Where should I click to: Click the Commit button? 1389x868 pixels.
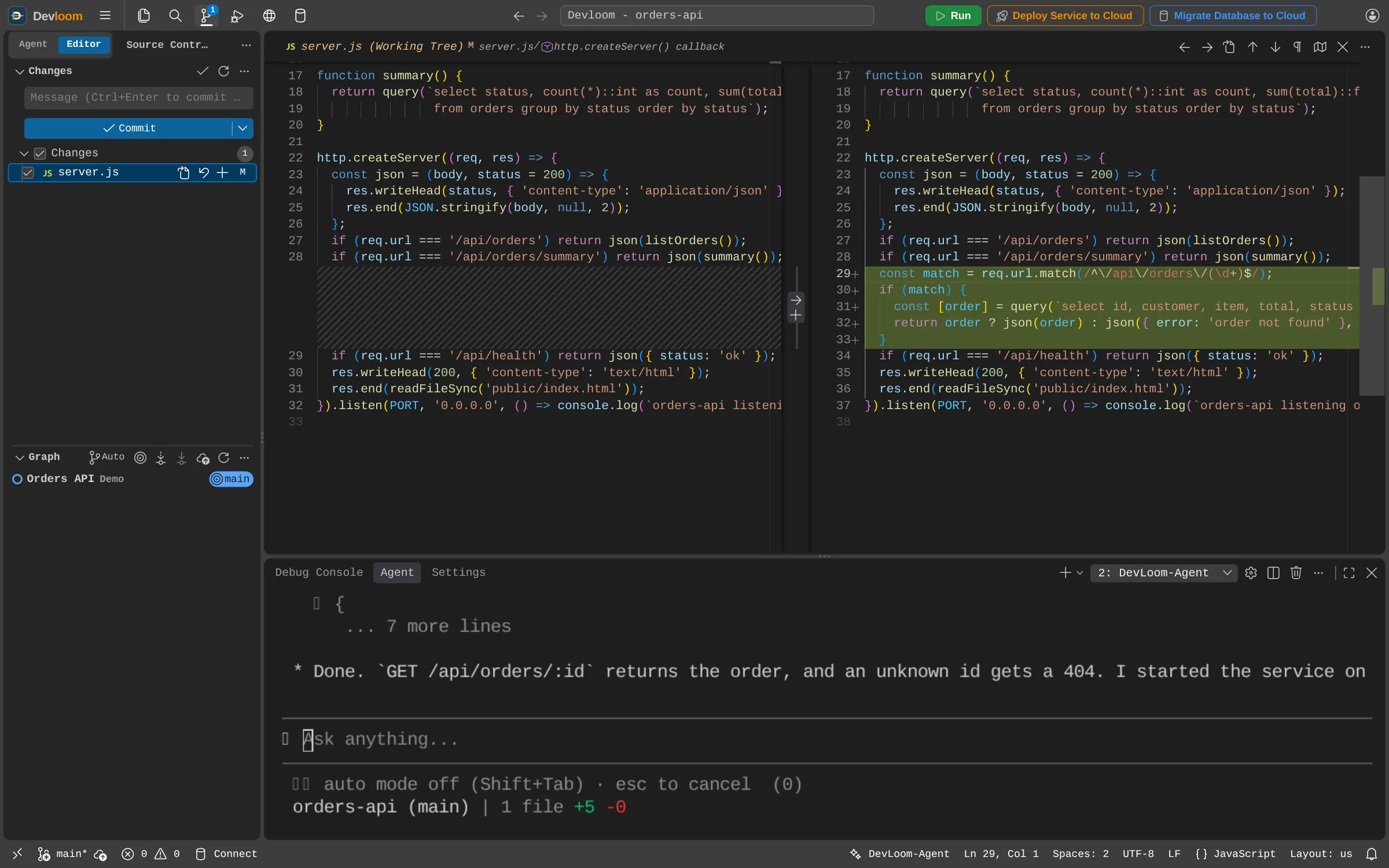(128, 128)
